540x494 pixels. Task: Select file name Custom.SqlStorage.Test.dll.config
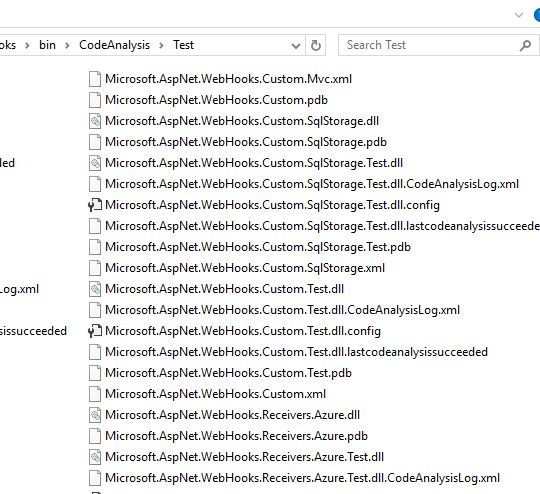click(x=272, y=205)
